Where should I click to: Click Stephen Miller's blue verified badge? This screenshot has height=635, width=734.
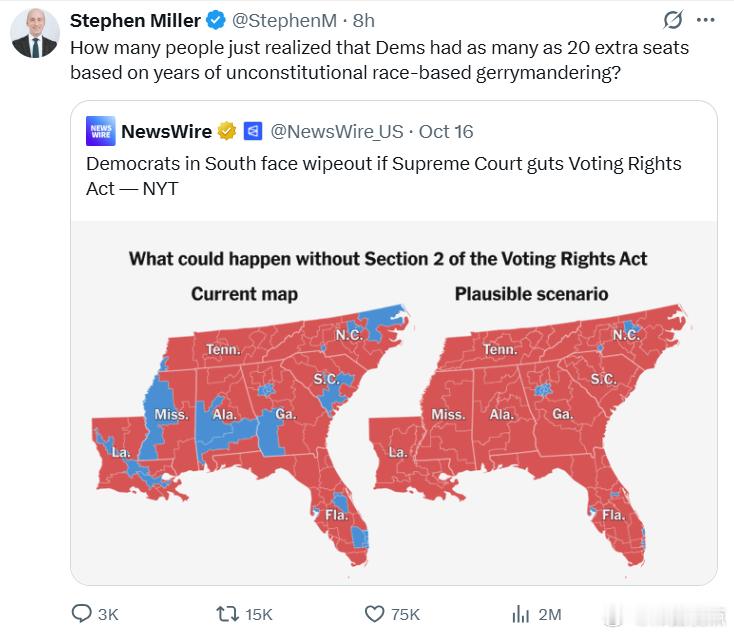(216, 20)
